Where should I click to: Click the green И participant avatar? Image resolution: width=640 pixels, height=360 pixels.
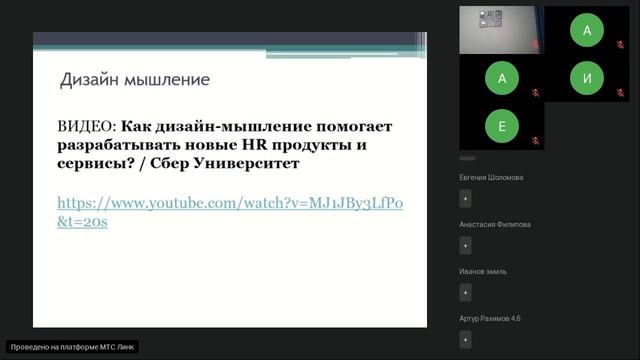click(x=587, y=78)
